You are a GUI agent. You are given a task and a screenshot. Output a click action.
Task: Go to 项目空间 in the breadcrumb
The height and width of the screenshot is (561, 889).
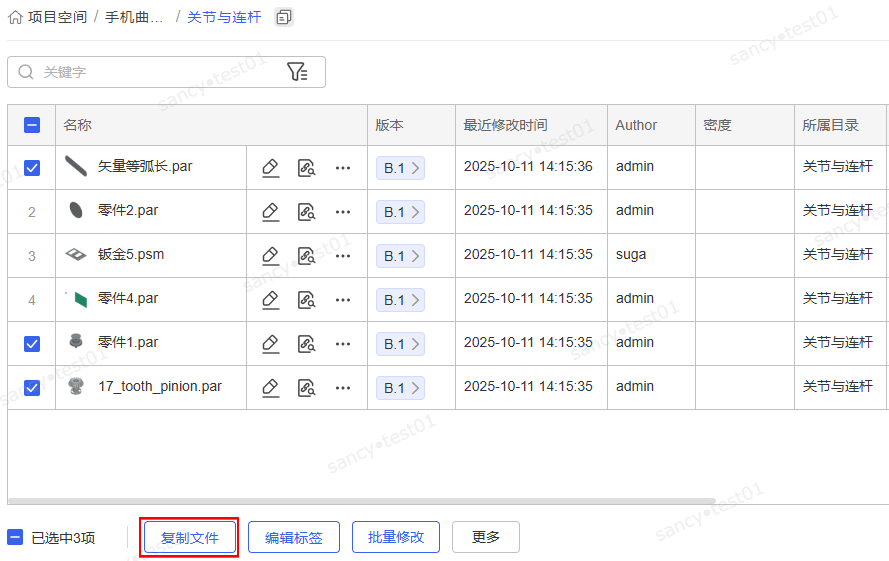click(56, 17)
